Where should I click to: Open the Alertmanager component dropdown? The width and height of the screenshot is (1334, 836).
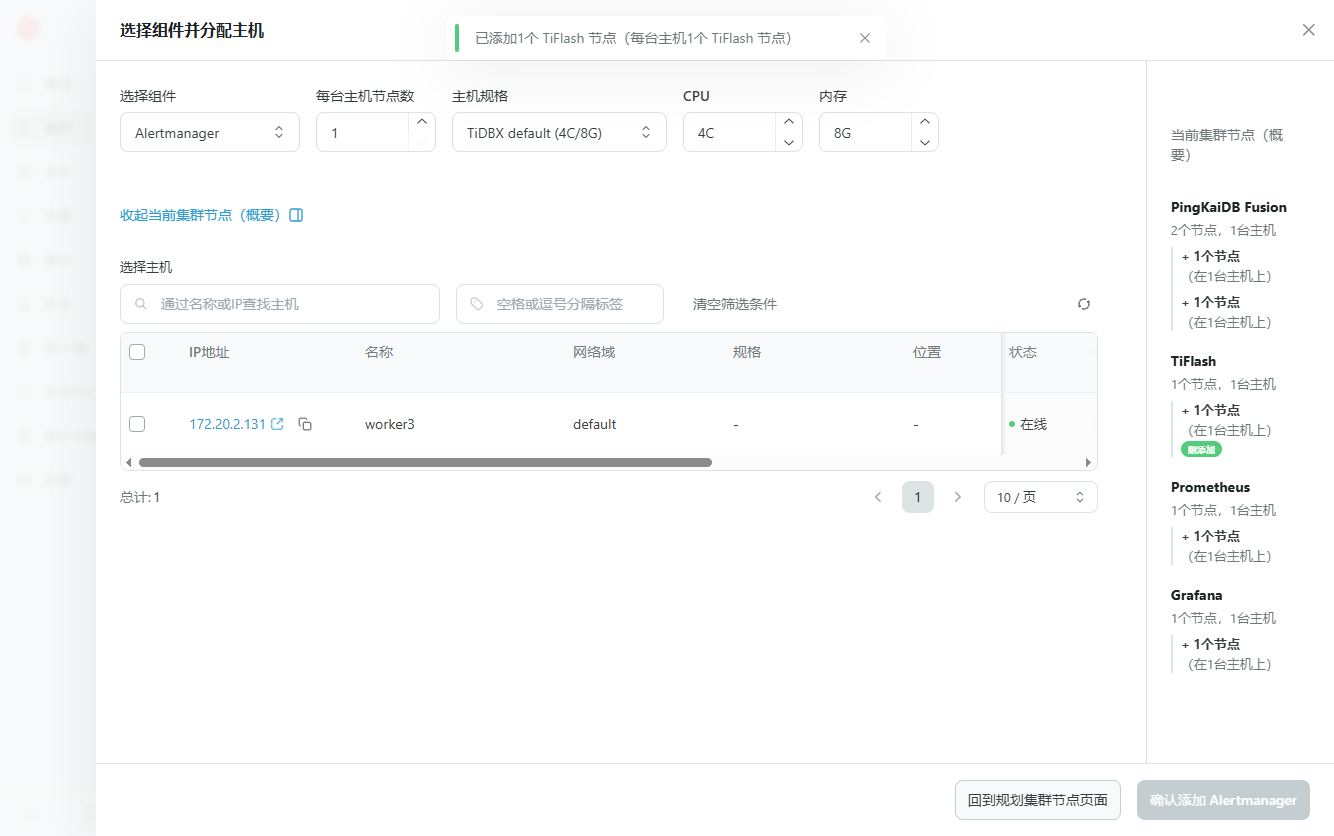(210, 133)
